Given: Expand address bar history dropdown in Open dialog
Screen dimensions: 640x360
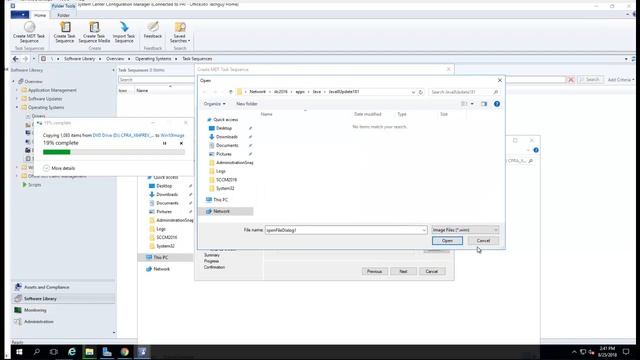Looking at the screenshot, I should point(413,92).
